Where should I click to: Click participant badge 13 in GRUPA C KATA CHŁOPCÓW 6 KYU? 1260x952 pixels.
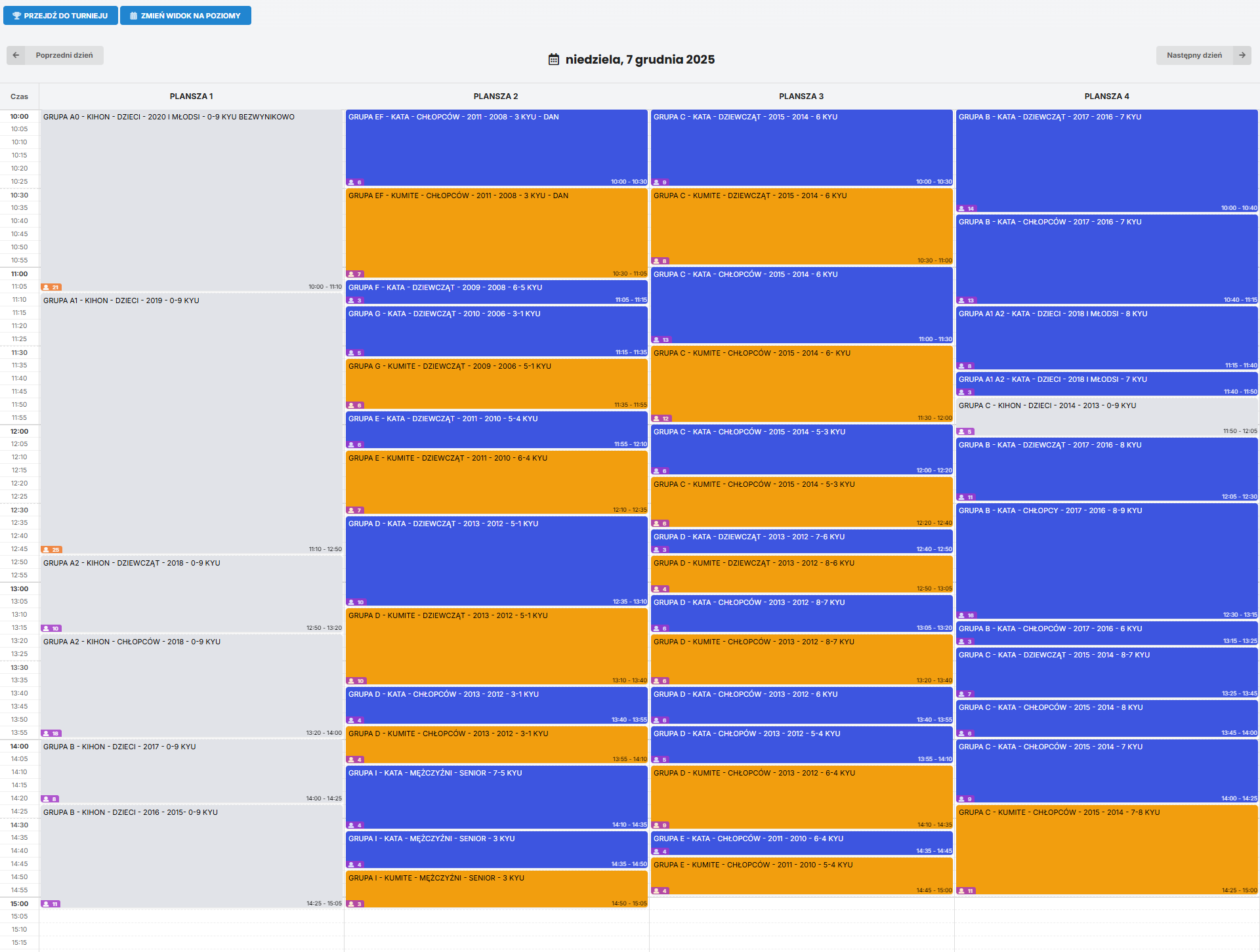coord(661,340)
